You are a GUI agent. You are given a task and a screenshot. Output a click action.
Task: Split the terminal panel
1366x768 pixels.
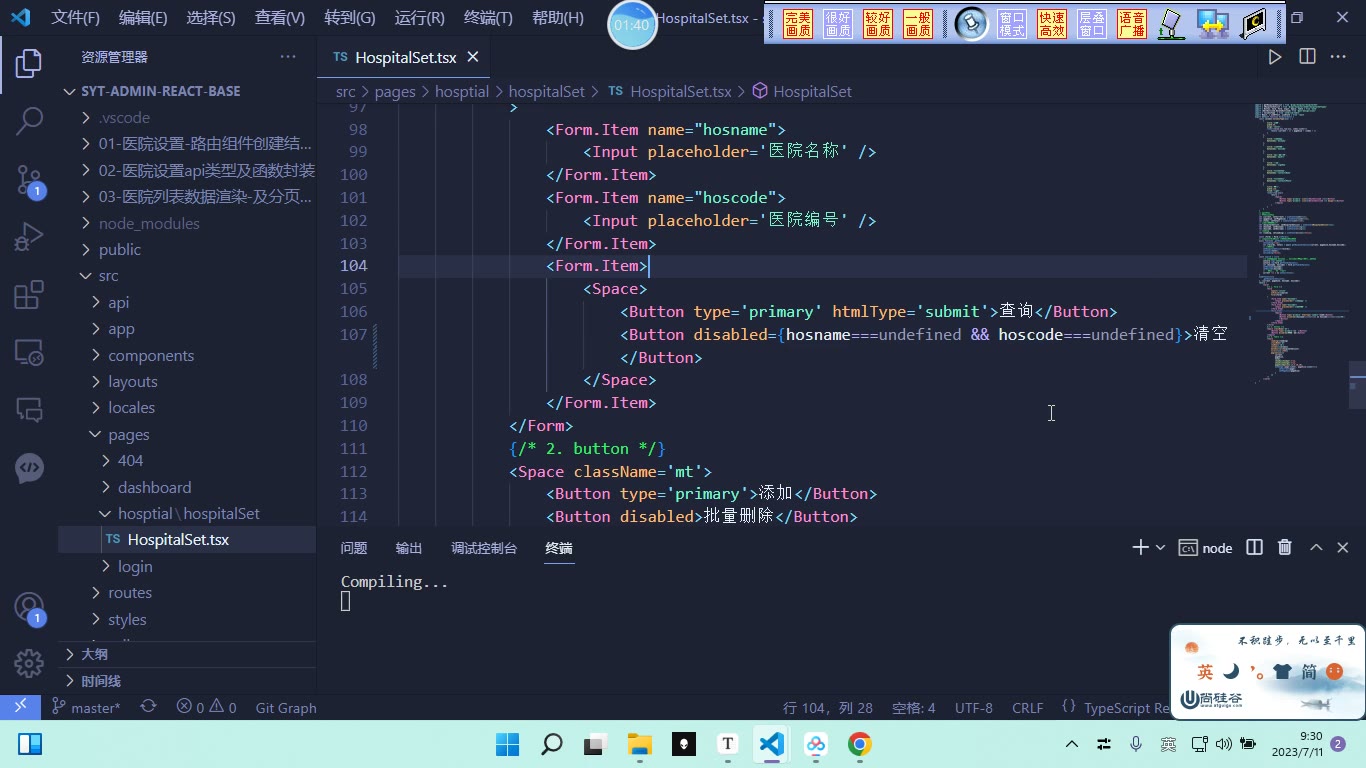1254,547
